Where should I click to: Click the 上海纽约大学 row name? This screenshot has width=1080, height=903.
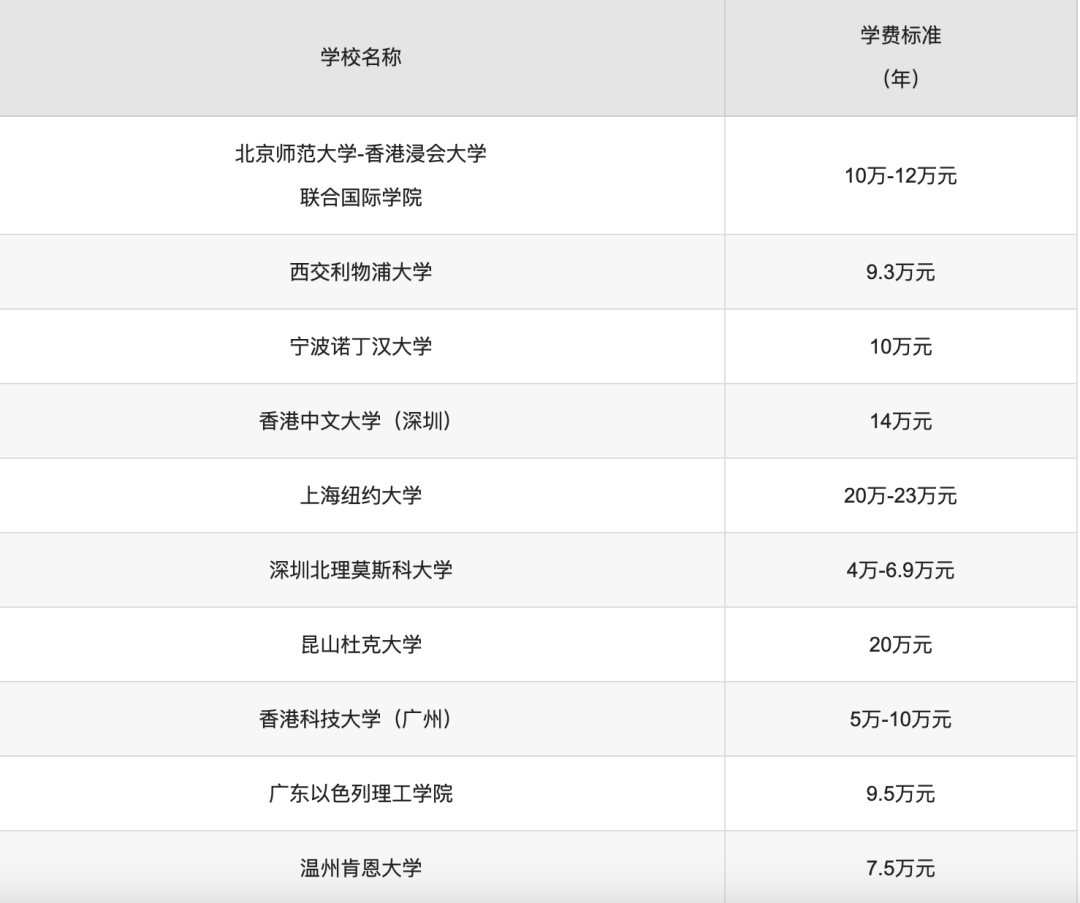click(x=361, y=495)
